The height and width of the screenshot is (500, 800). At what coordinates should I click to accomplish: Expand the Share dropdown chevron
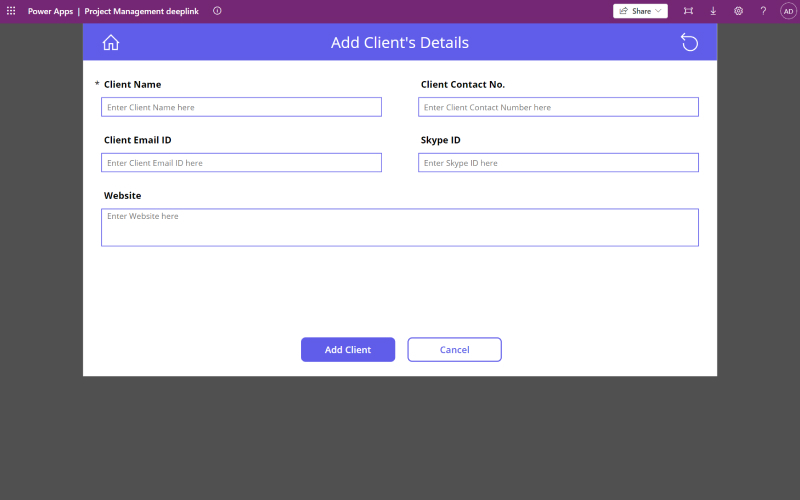click(x=658, y=11)
